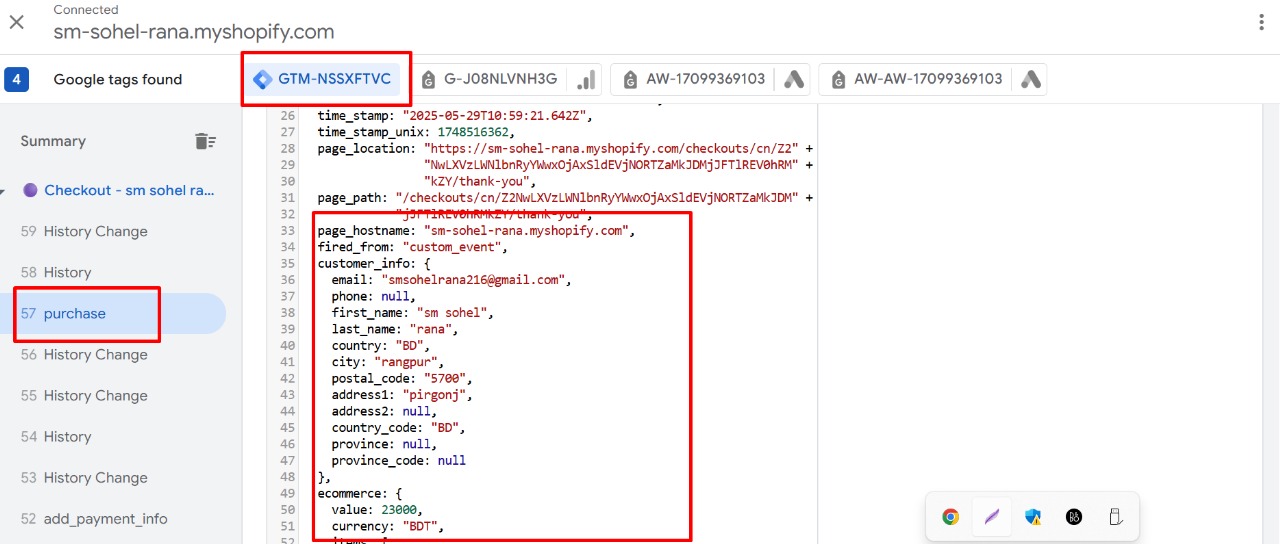This screenshot has width=1280, height=544.
Task: Click the Tag Manager diamond icon
Action: (263, 79)
